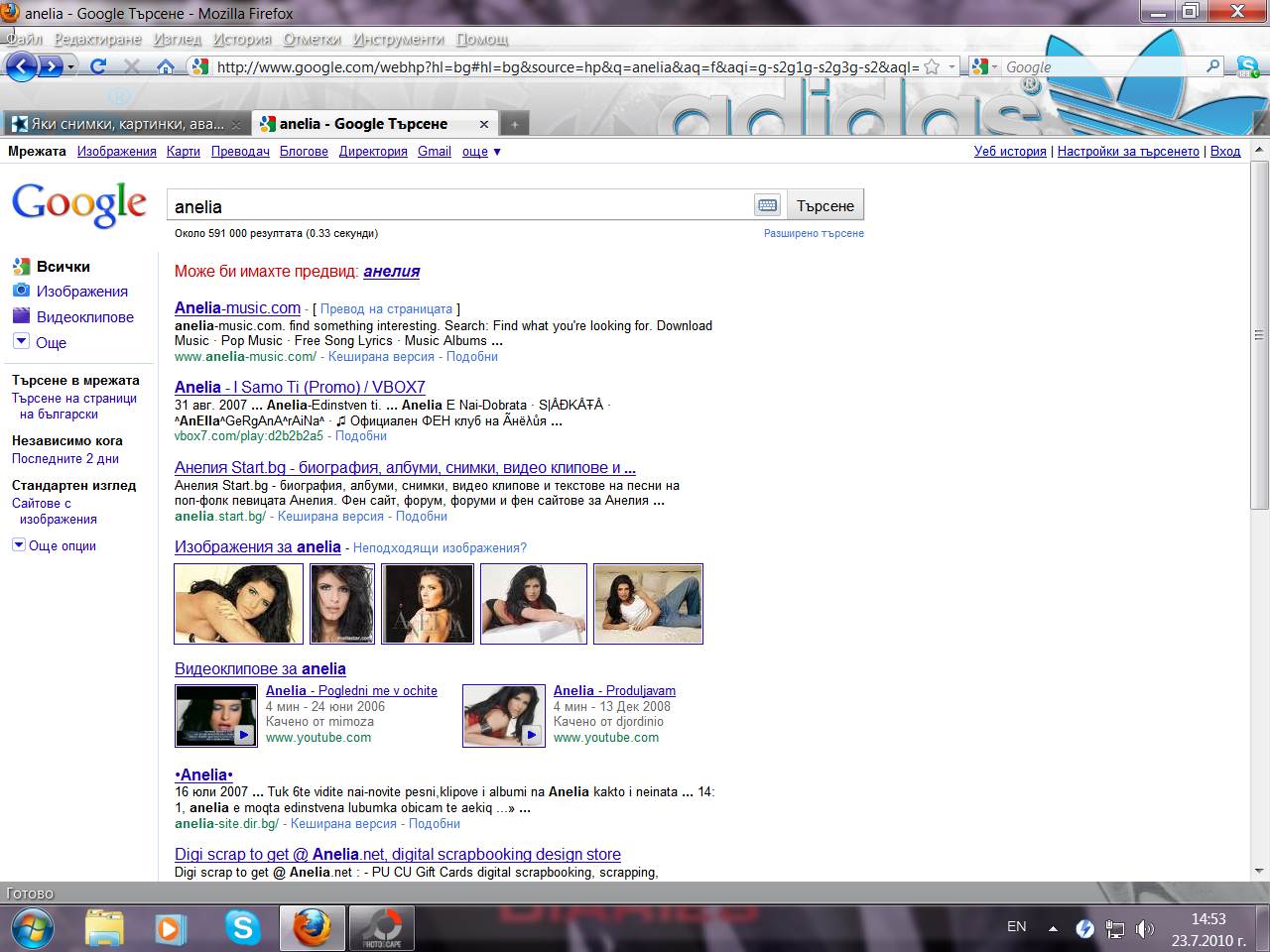Screen dimensions: 1270x952
Task: Click the network tray icon
Action: coord(1115,928)
